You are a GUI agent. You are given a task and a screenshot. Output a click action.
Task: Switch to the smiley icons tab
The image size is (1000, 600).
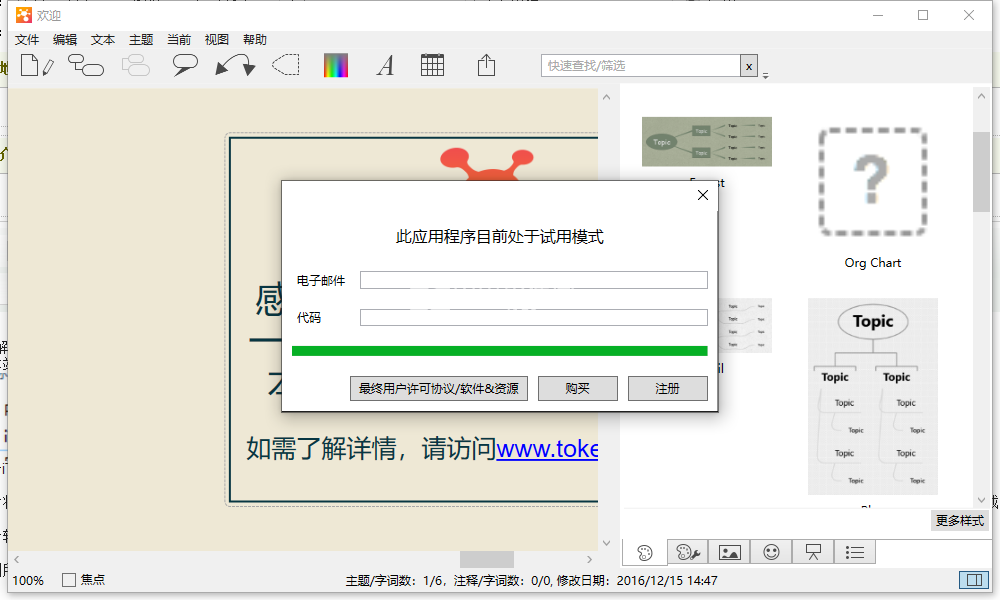click(x=771, y=552)
